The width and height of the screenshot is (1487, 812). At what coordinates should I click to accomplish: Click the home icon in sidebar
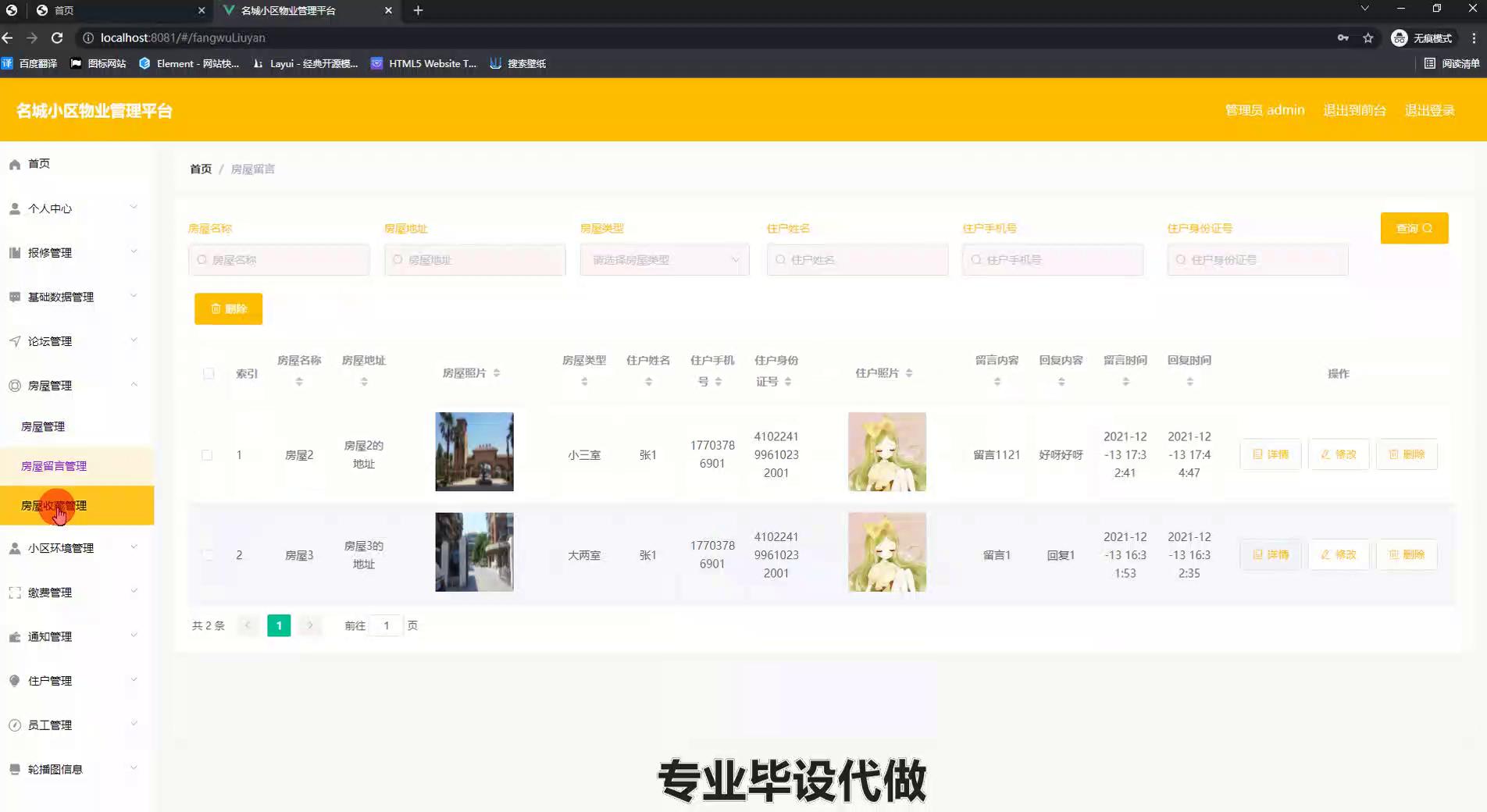[x=15, y=164]
